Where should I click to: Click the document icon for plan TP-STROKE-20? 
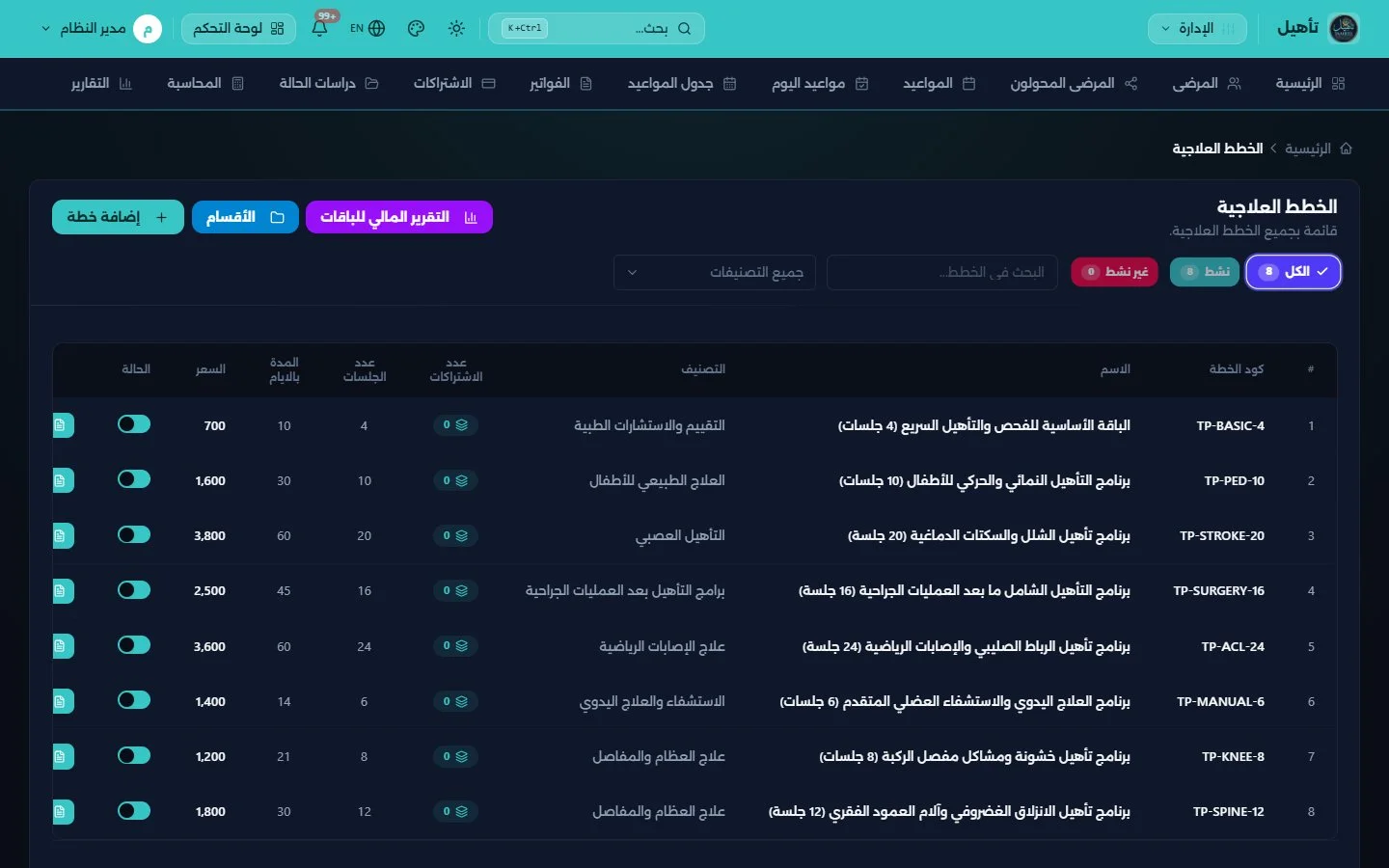(62, 535)
